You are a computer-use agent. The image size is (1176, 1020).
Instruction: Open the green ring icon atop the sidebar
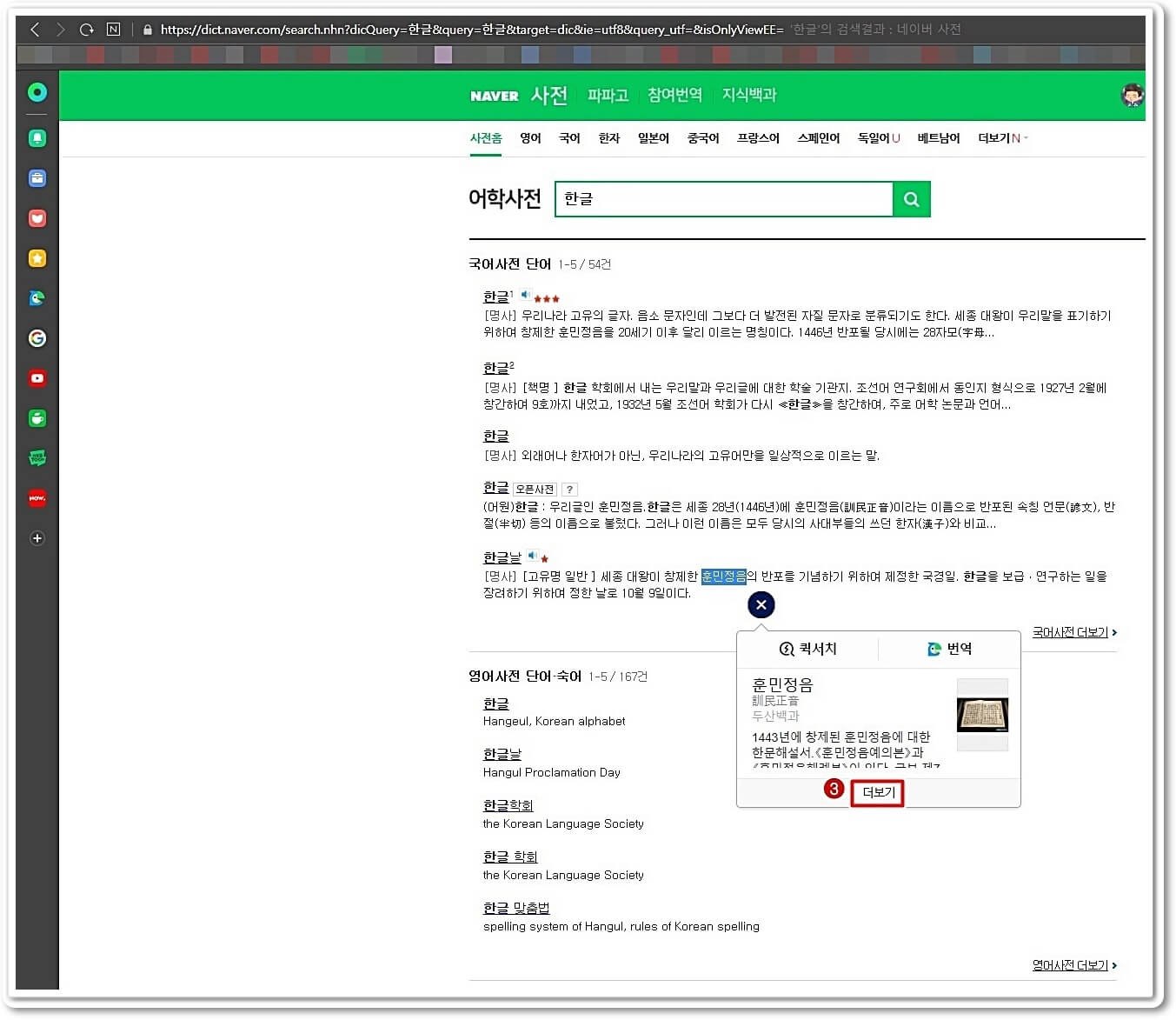coord(37,92)
